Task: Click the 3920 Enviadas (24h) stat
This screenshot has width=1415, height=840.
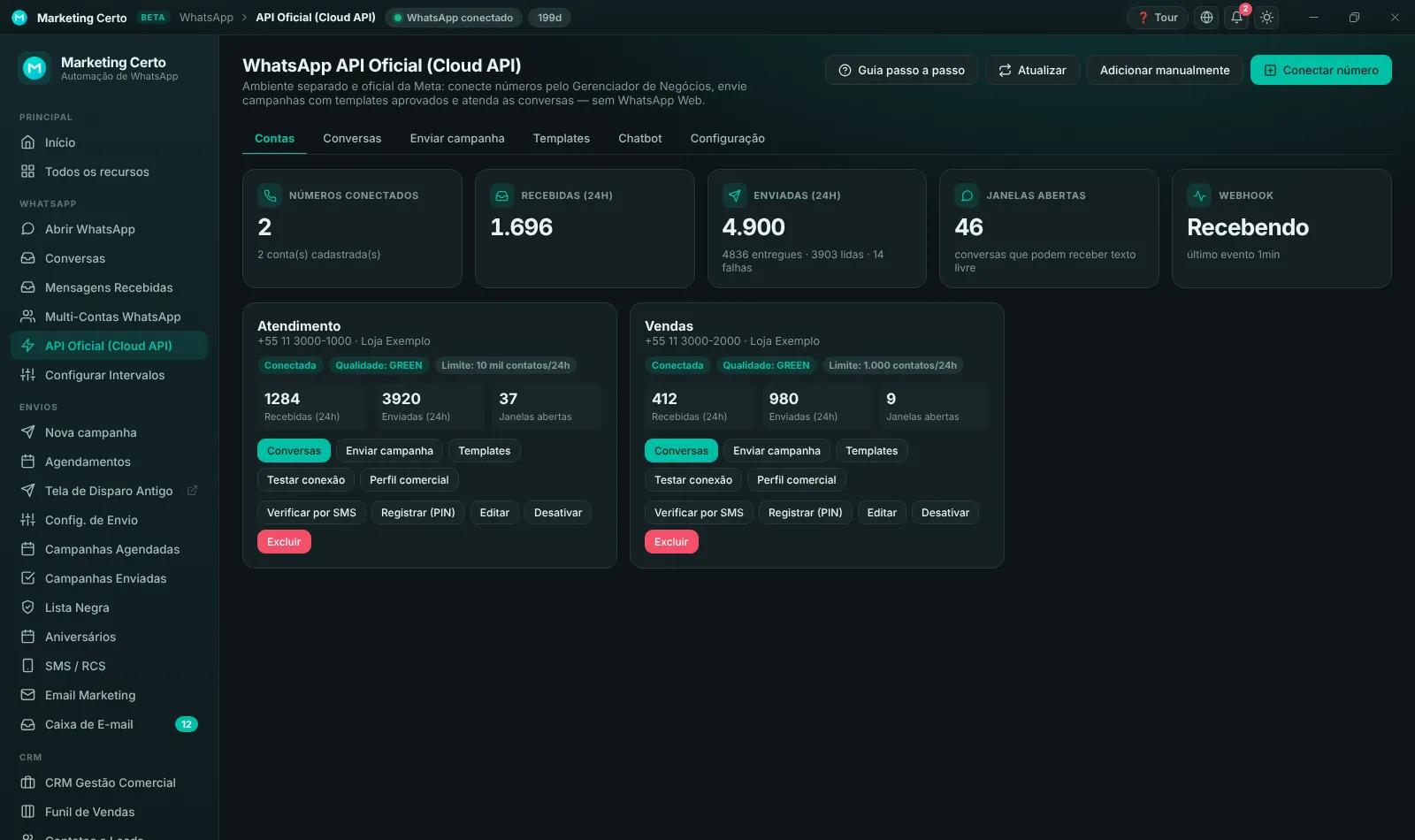Action: (x=430, y=407)
